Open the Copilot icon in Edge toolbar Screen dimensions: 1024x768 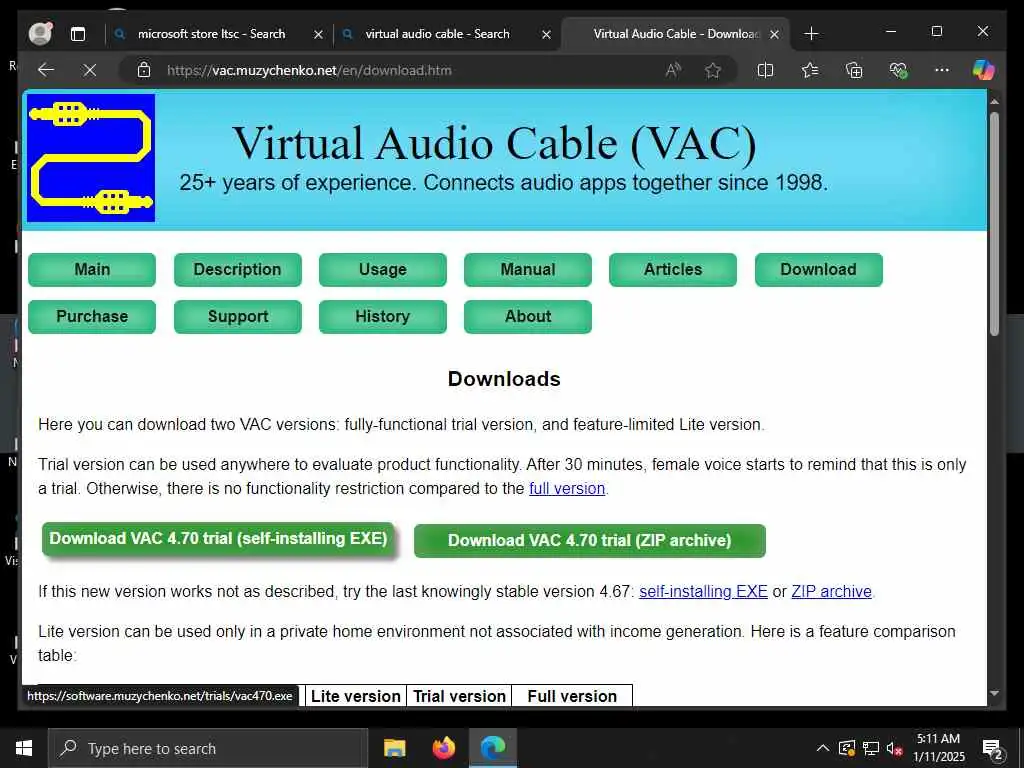pyautogui.click(x=983, y=70)
